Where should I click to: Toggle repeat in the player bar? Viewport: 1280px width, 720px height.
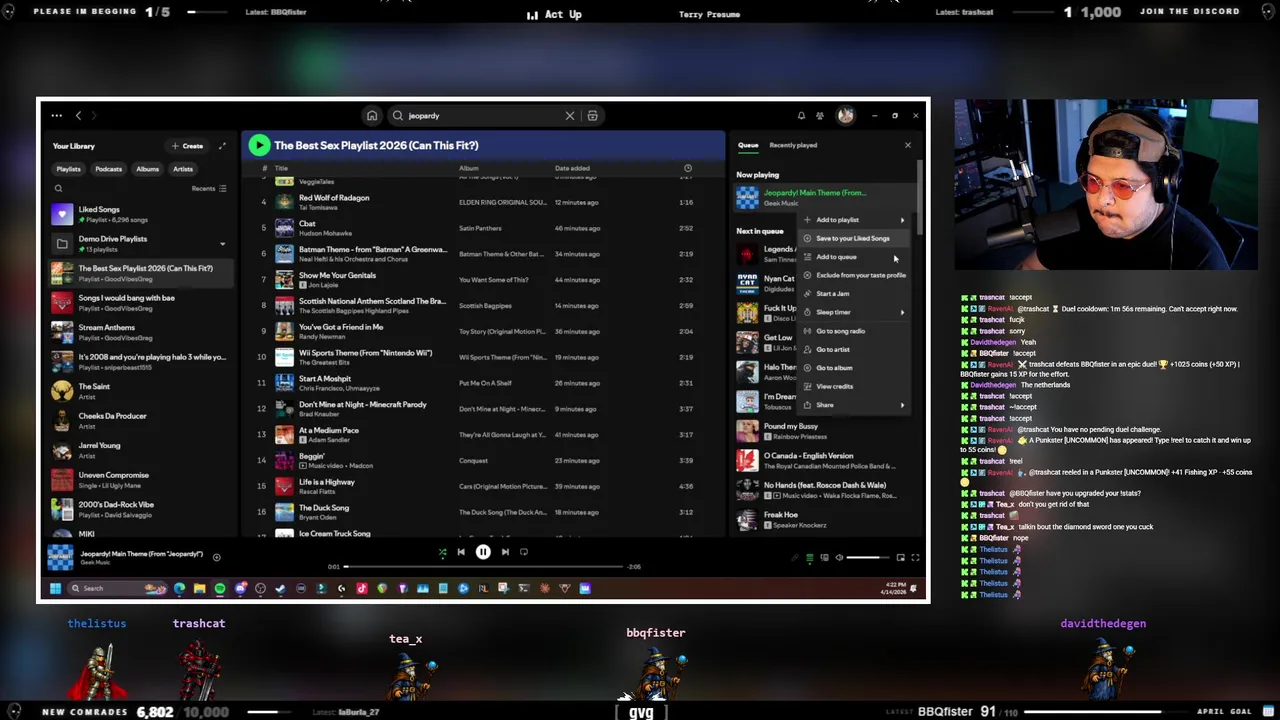pos(524,552)
